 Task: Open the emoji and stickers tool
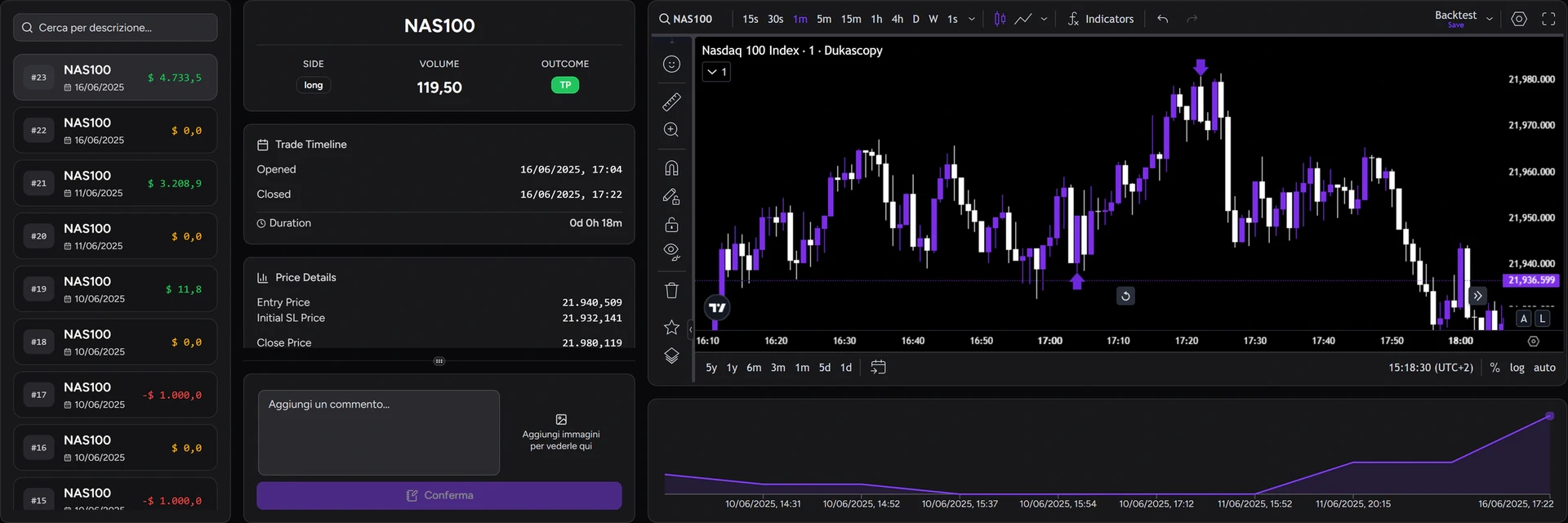pyautogui.click(x=671, y=65)
